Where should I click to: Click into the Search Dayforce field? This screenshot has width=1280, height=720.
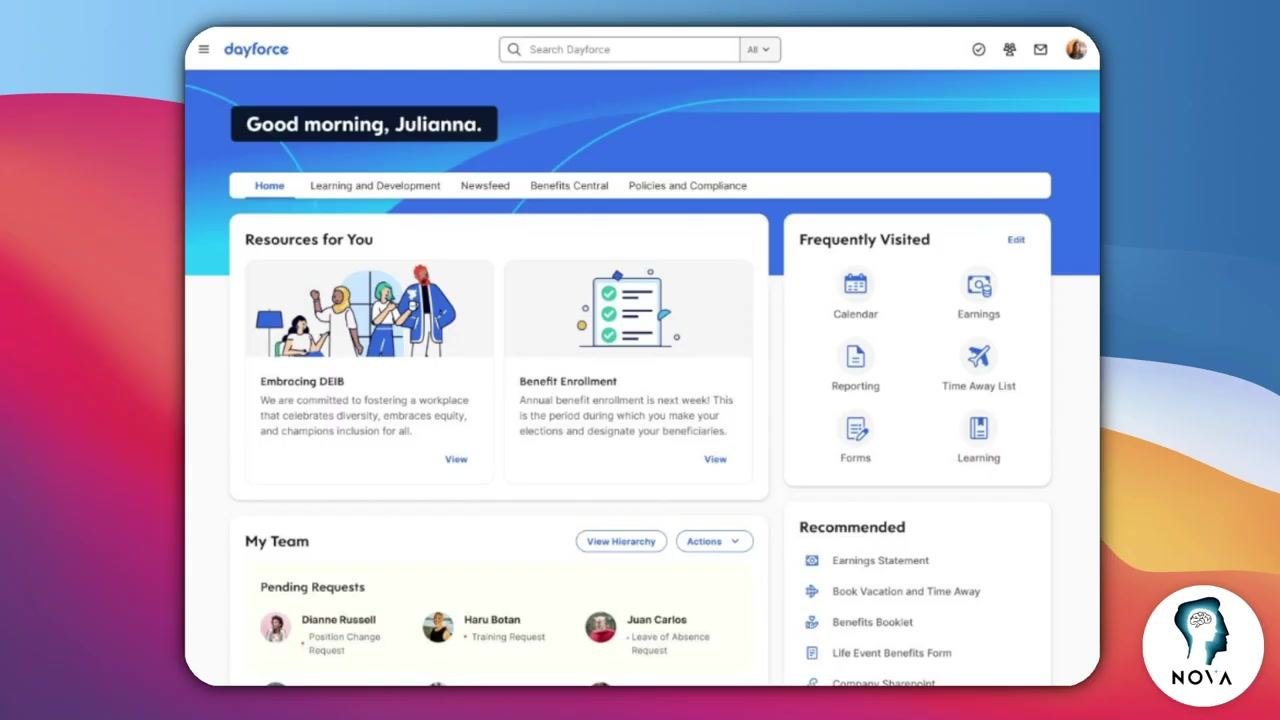[x=620, y=49]
